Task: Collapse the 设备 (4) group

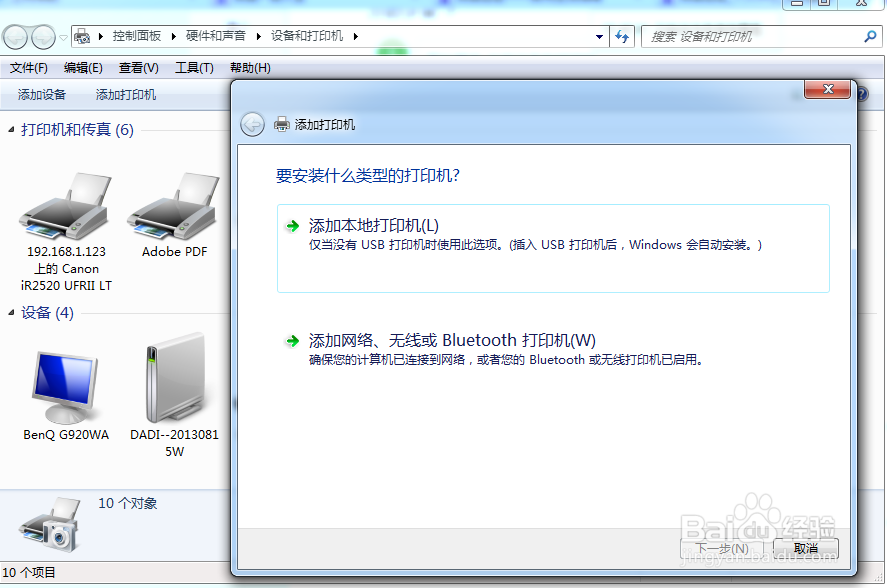Action: (11, 312)
